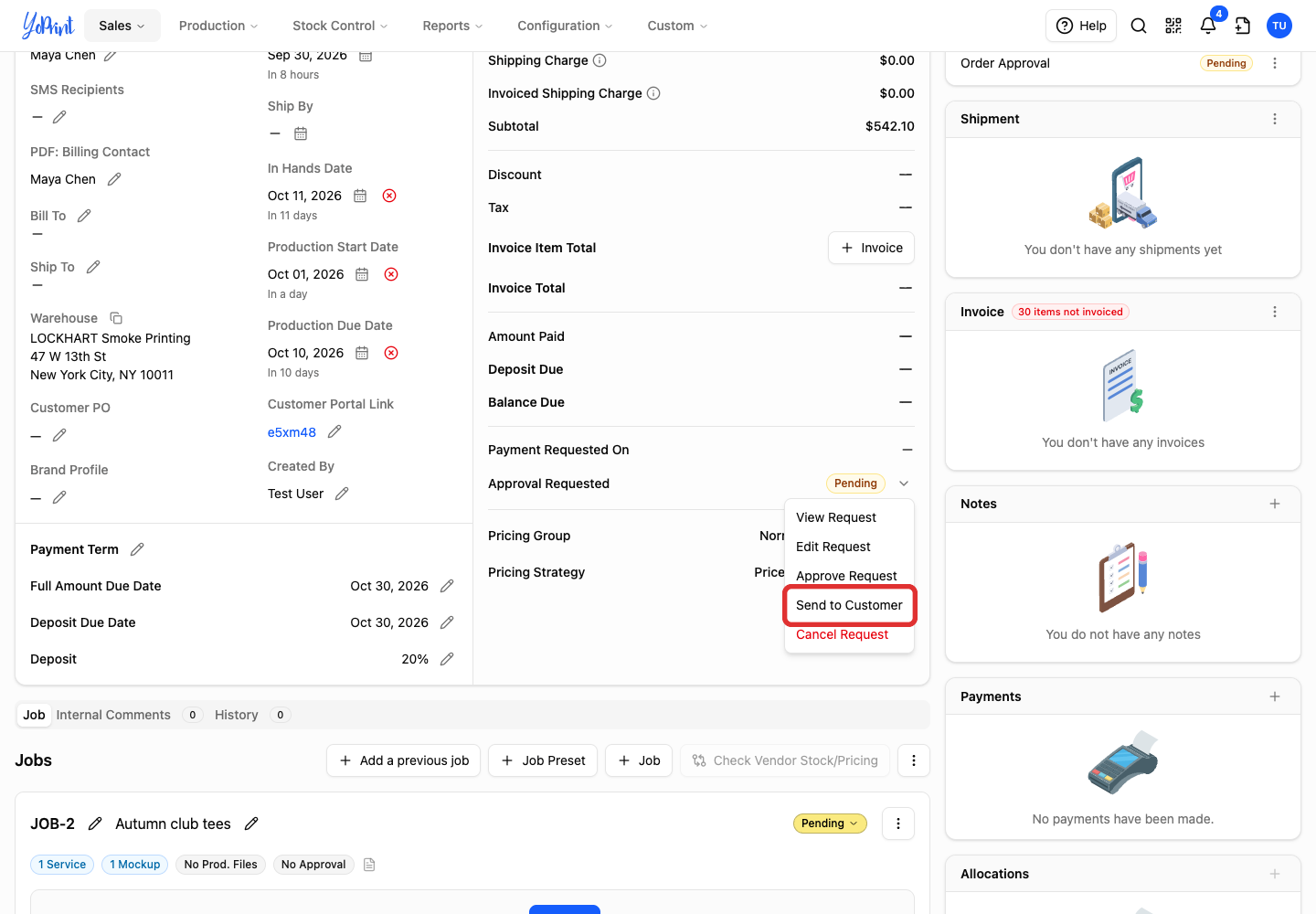The image size is (1316, 914).
Task: Click the Invoice button
Action: (x=872, y=248)
